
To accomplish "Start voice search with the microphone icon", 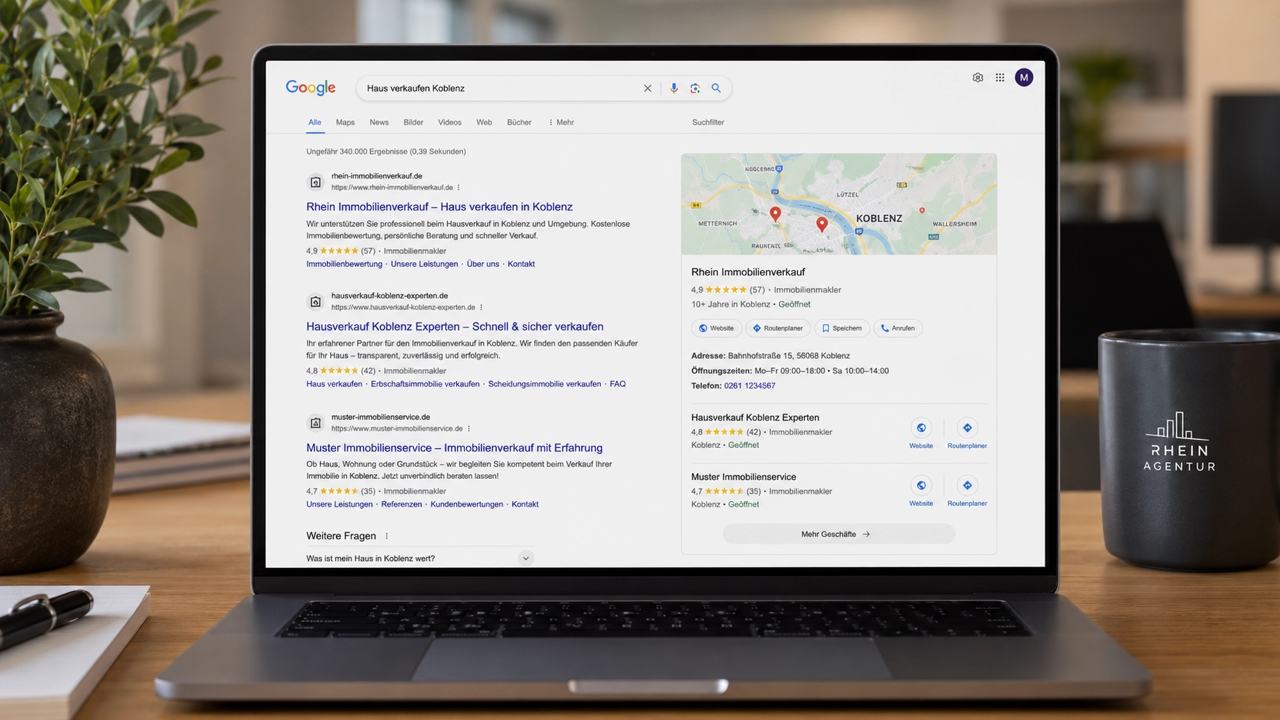I will (x=673, y=88).
